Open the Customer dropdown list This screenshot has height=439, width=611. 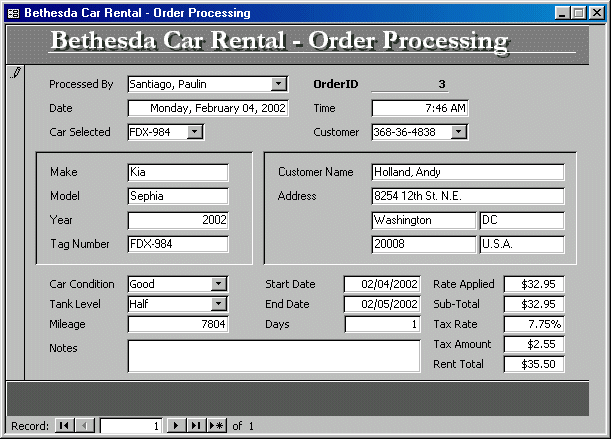[x=459, y=132]
